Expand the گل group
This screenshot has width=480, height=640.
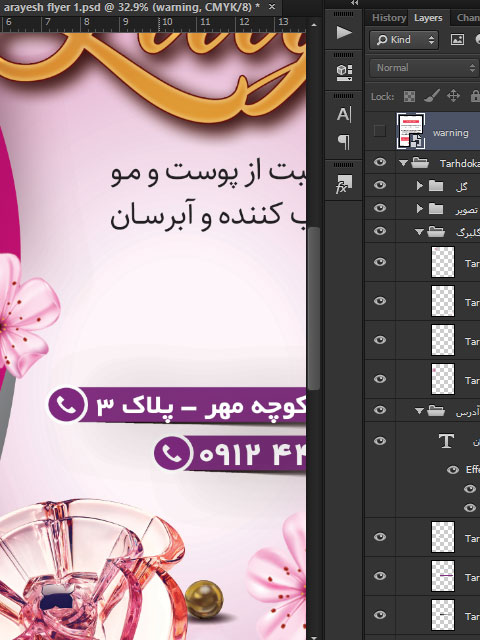click(420, 186)
